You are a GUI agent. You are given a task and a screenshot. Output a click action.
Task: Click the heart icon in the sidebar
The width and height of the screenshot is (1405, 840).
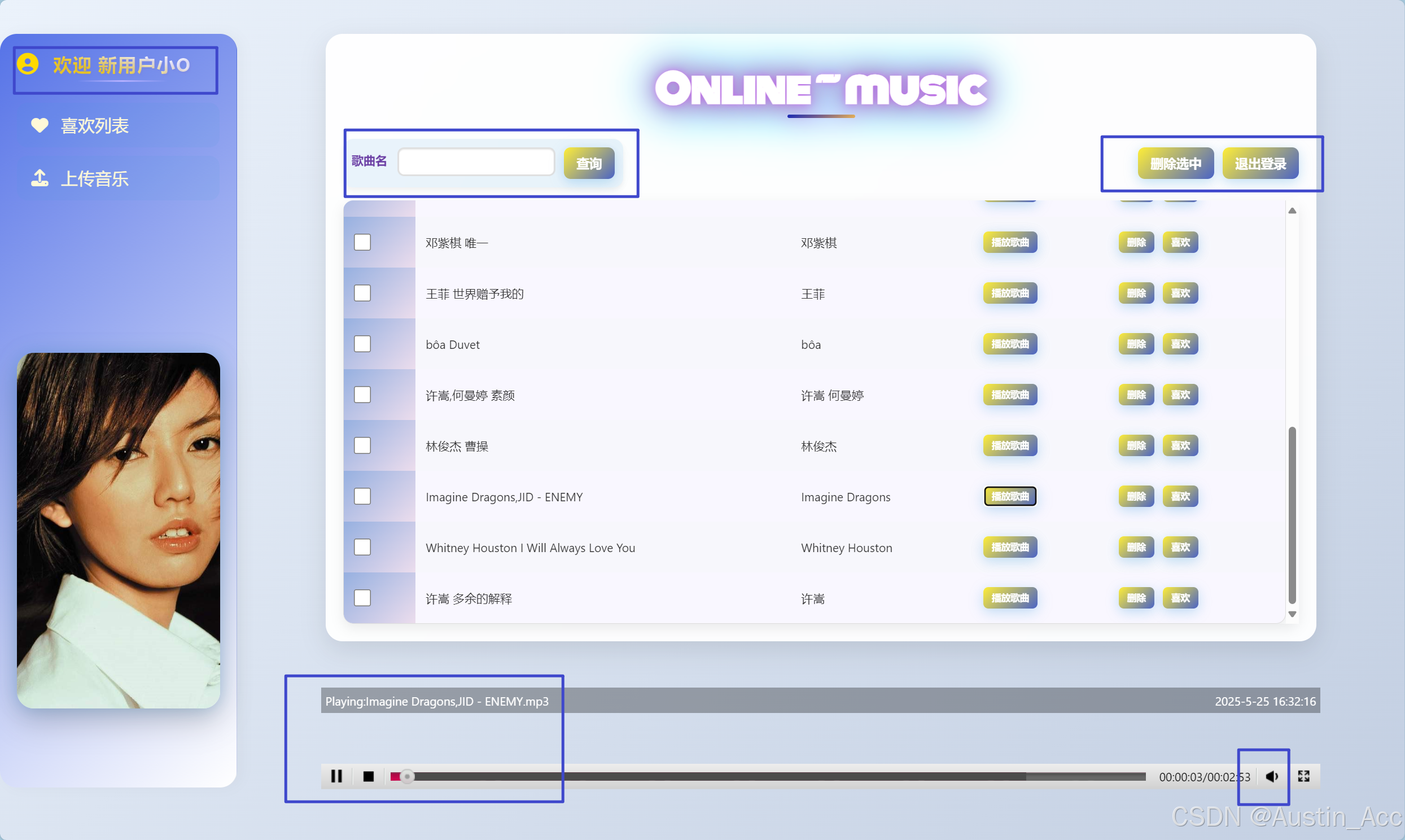click(40, 125)
